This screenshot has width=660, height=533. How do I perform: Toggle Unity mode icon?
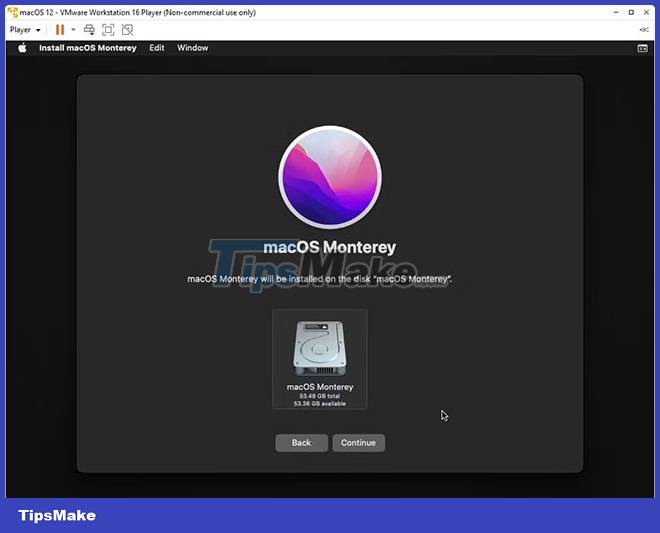[x=127, y=29]
